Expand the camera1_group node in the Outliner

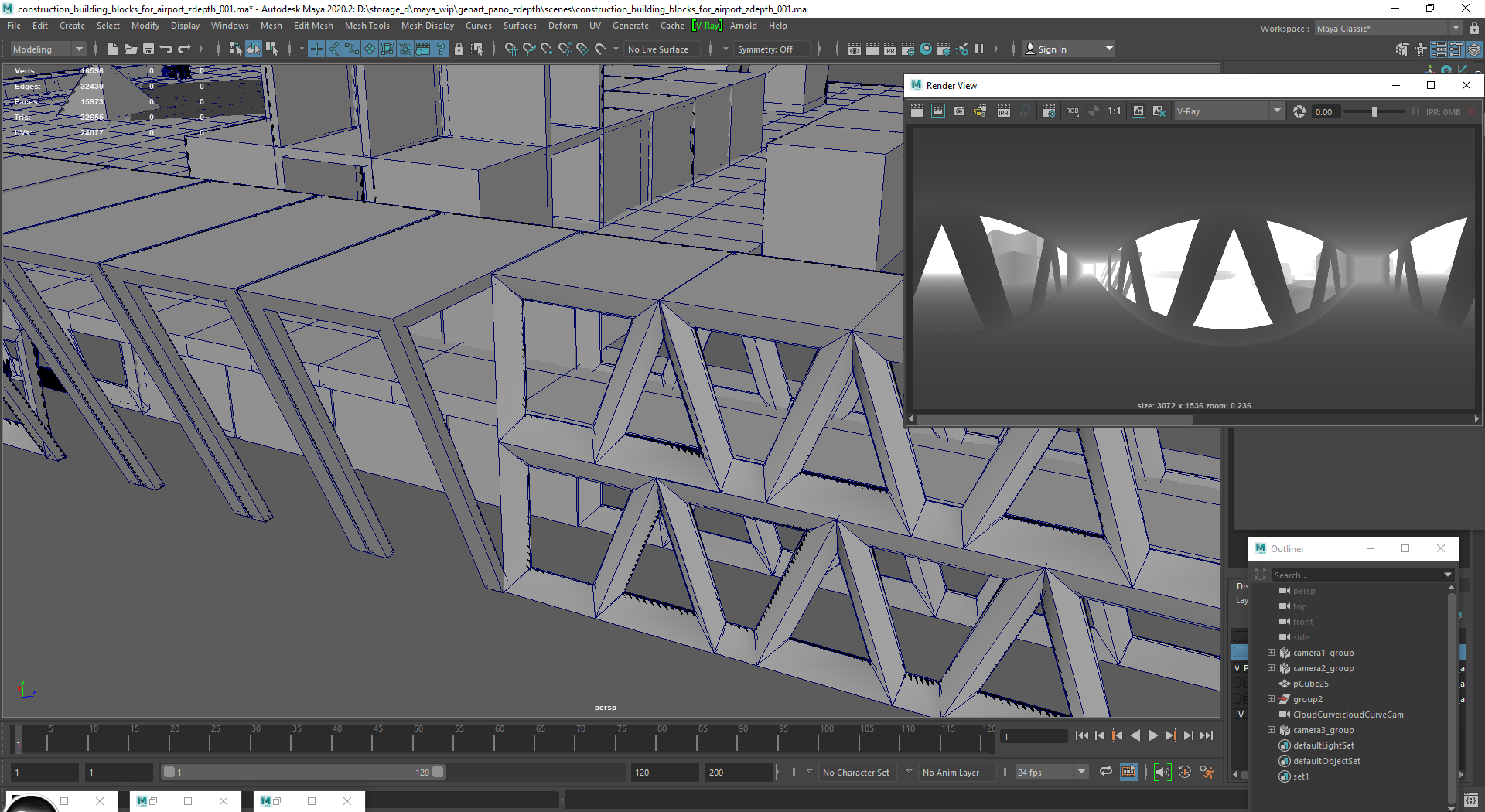[1271, 652]
